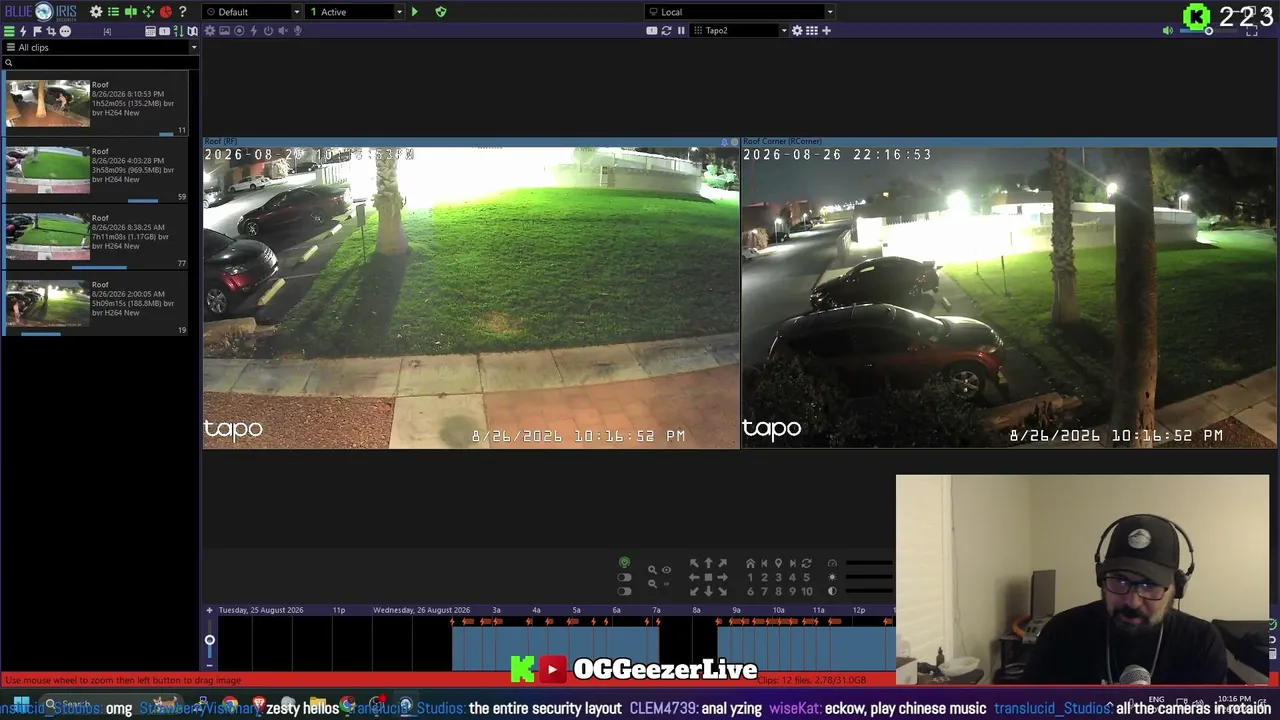Click the upper magnifier zoom icon
Screen dimensions: 1280x720
(x=652, y=570)
